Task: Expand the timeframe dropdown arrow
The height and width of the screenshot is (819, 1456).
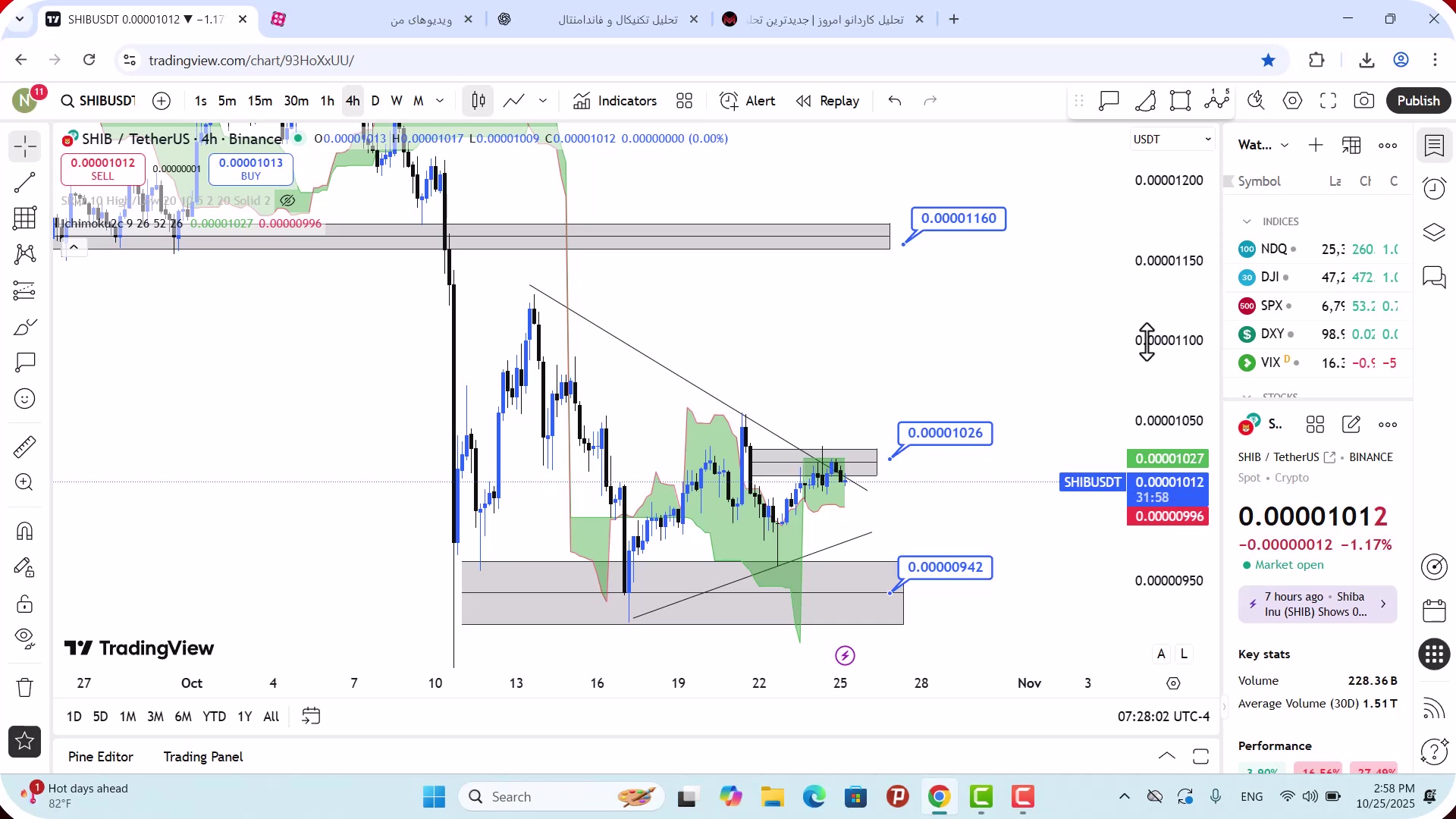Action: (x=440, y=101)
